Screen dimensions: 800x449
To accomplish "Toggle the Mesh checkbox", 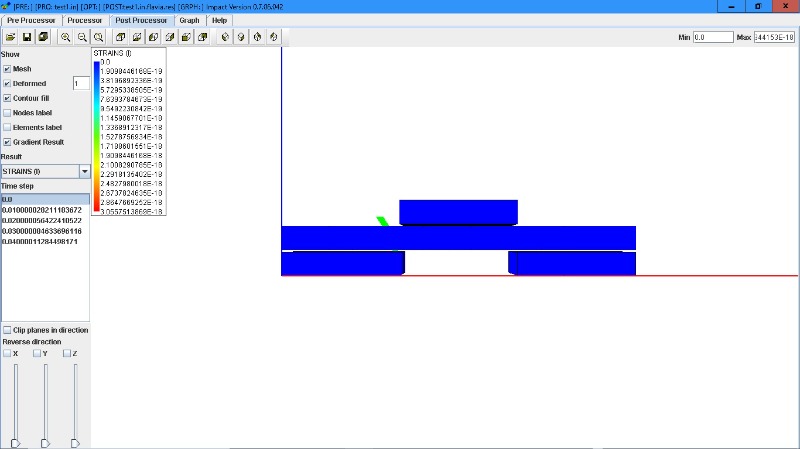I will (x=7, y=69).
